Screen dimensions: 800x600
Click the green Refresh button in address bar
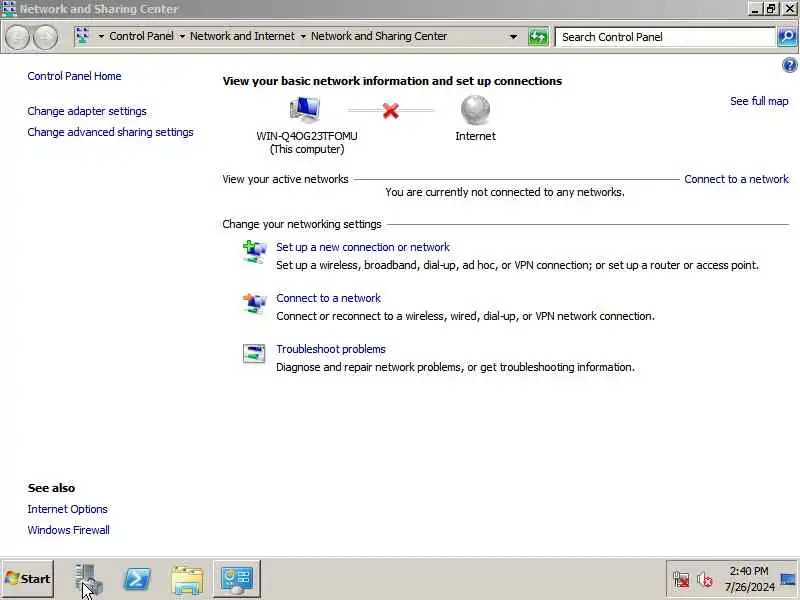click(x=538, y=37)
